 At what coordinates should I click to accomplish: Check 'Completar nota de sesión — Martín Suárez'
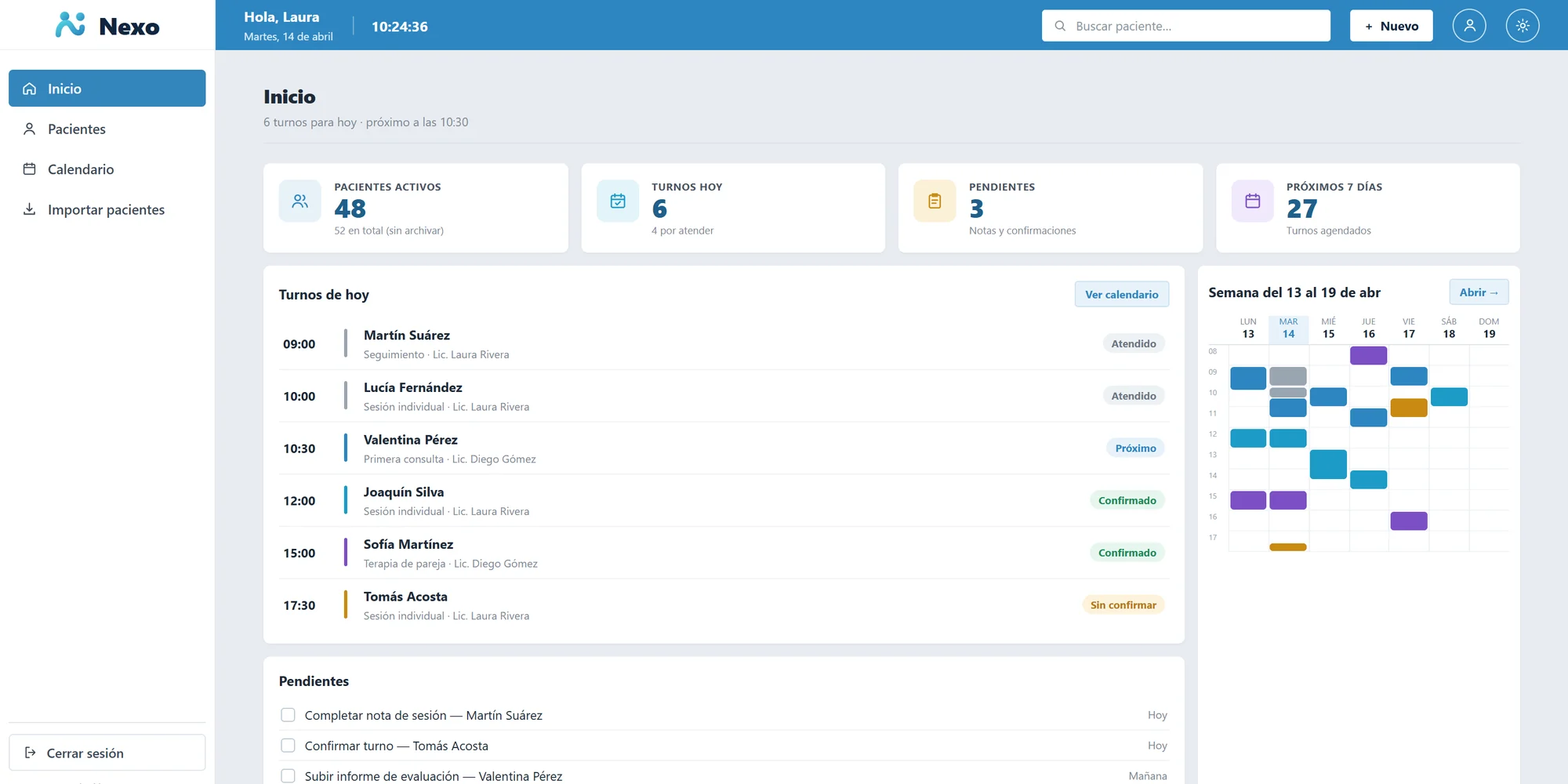[288, 715]
